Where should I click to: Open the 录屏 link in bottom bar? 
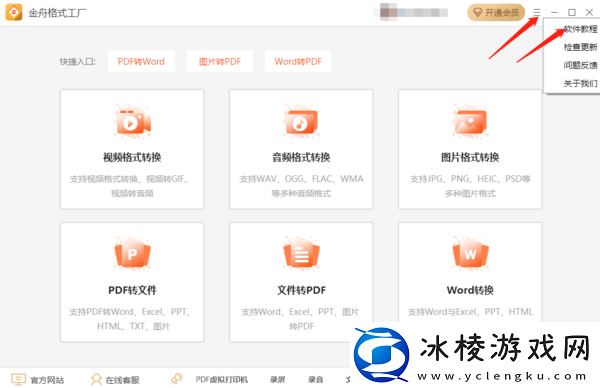(277, 380)
